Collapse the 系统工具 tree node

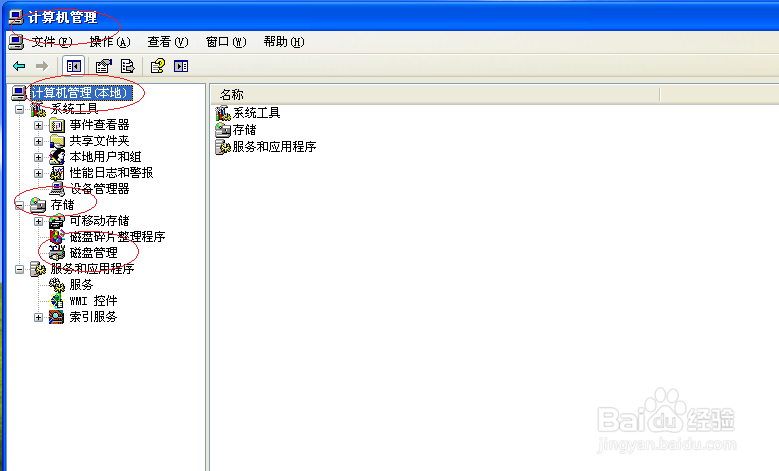(19, 109)
